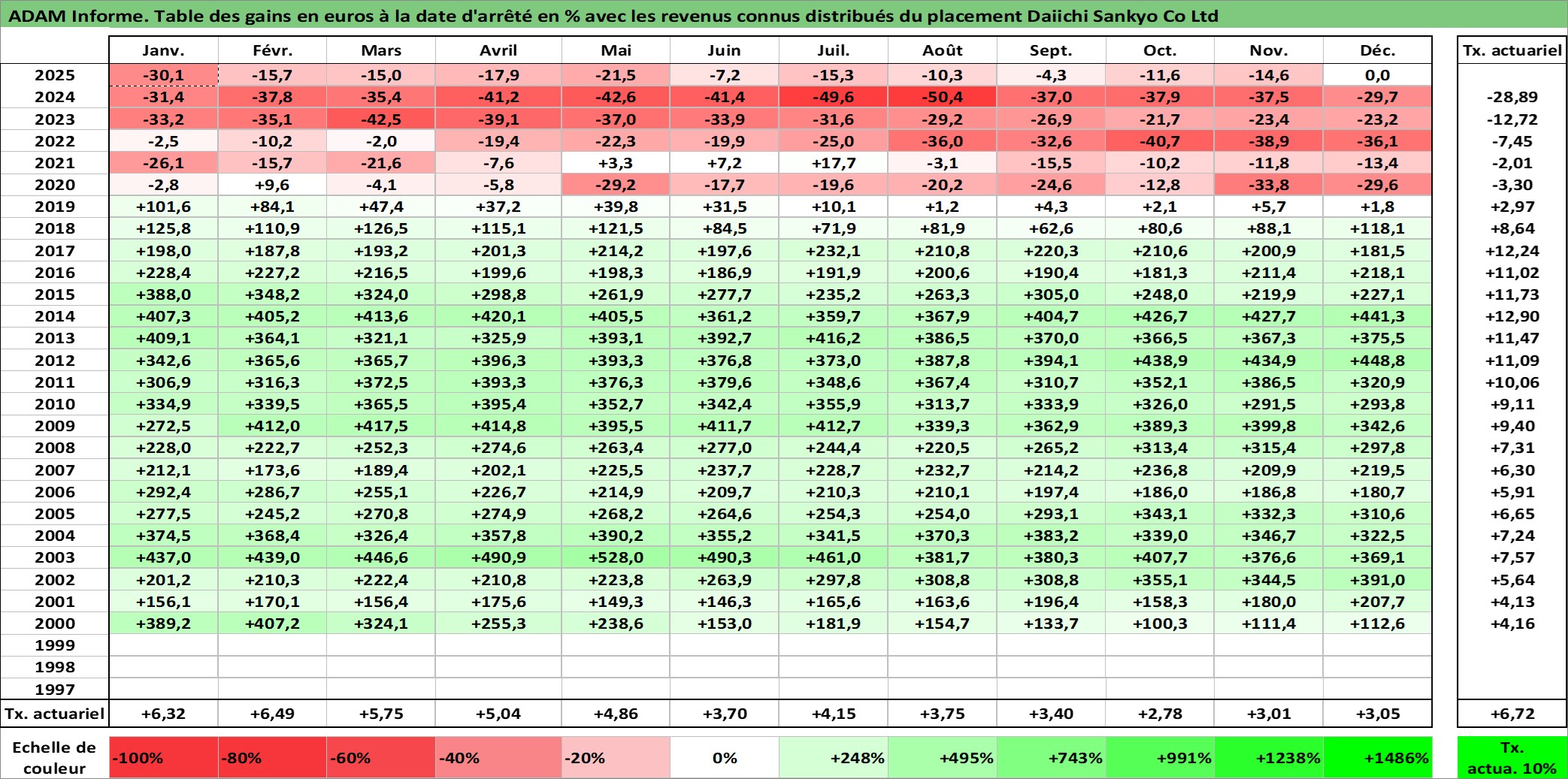Select the -60% color scale swatch
Screen dimensions: 1568x779
tap(381, 757)
